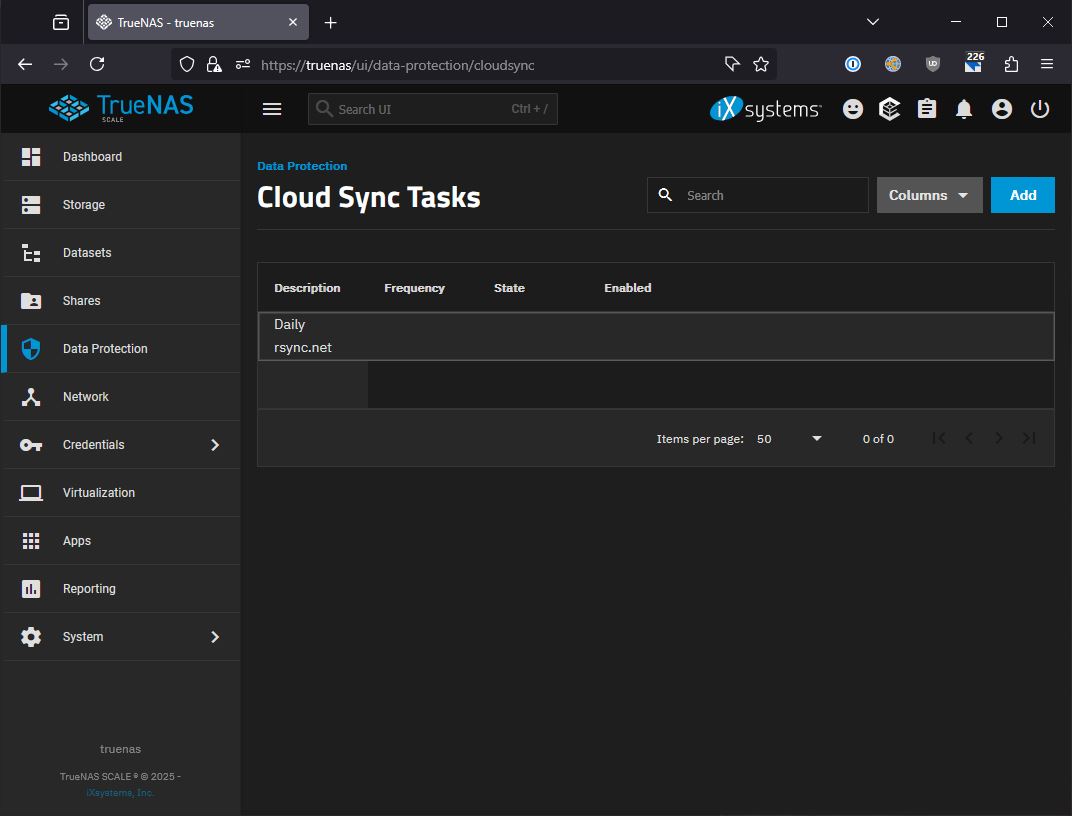
Task: Open Firefox application menu
Action: (1047, 64)
